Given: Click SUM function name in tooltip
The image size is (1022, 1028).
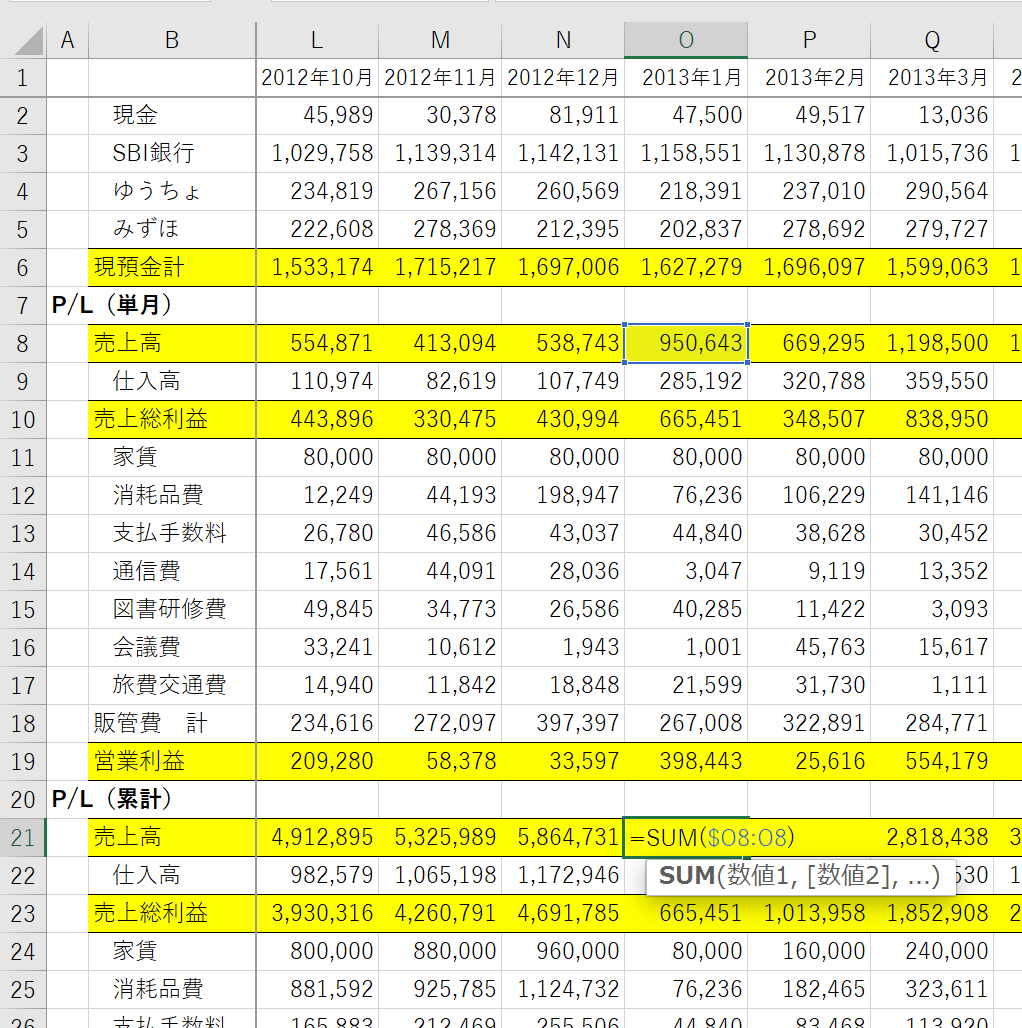Looking at the screenshot, I should click(686, 877).
